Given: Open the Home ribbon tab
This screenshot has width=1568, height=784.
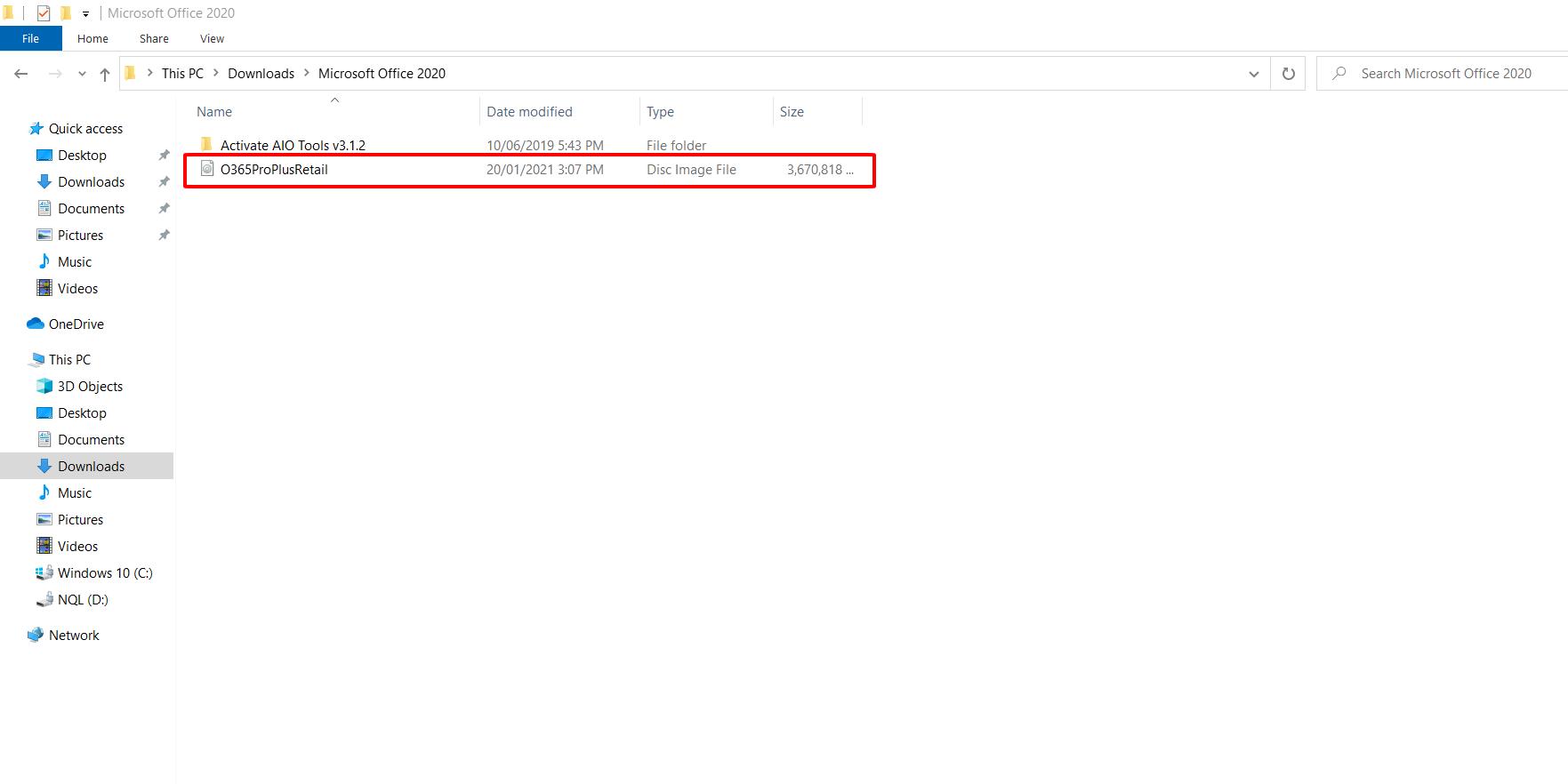Looking at the screenshot, I should click(x=92, y=38).
